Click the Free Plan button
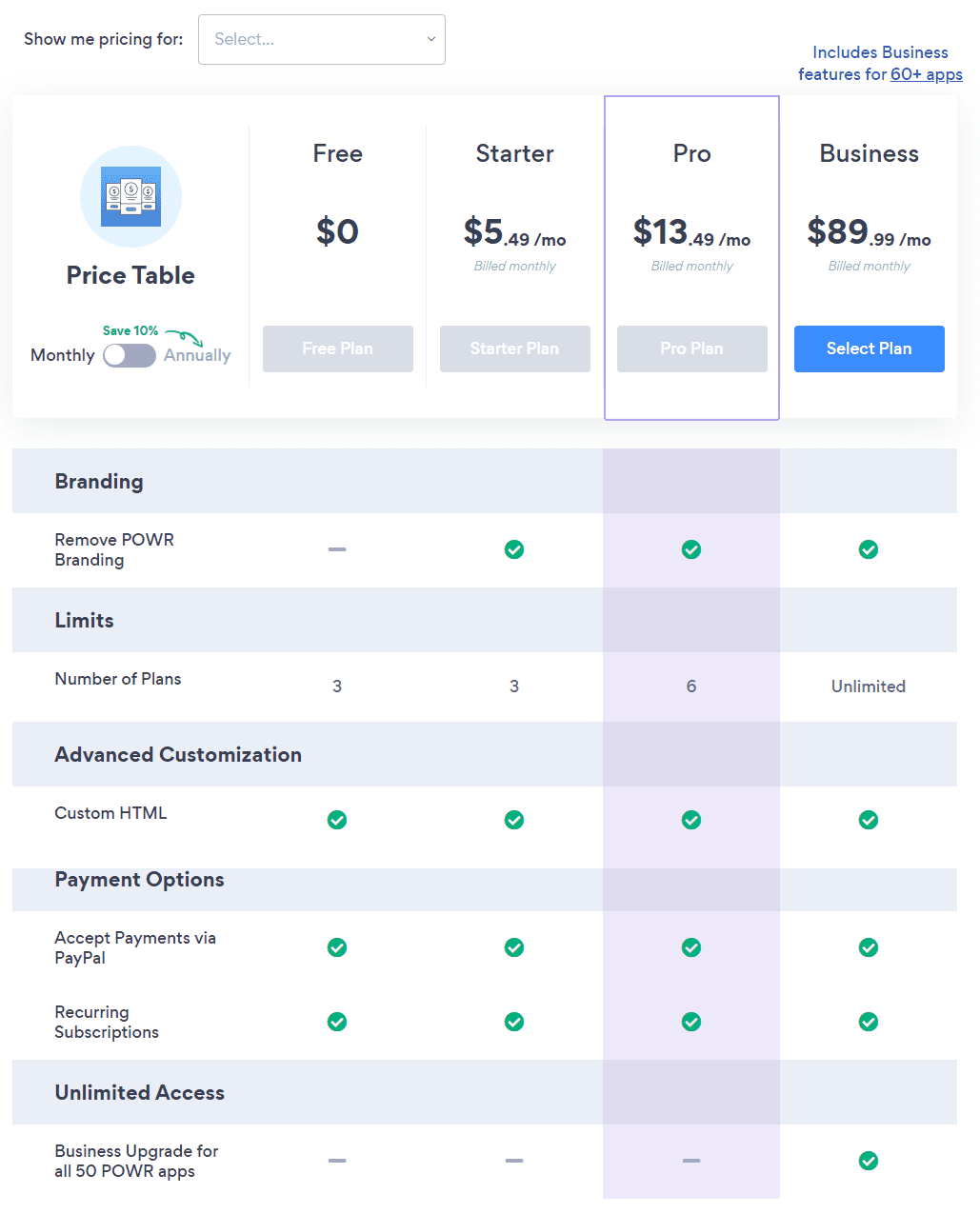 [337, 348]
